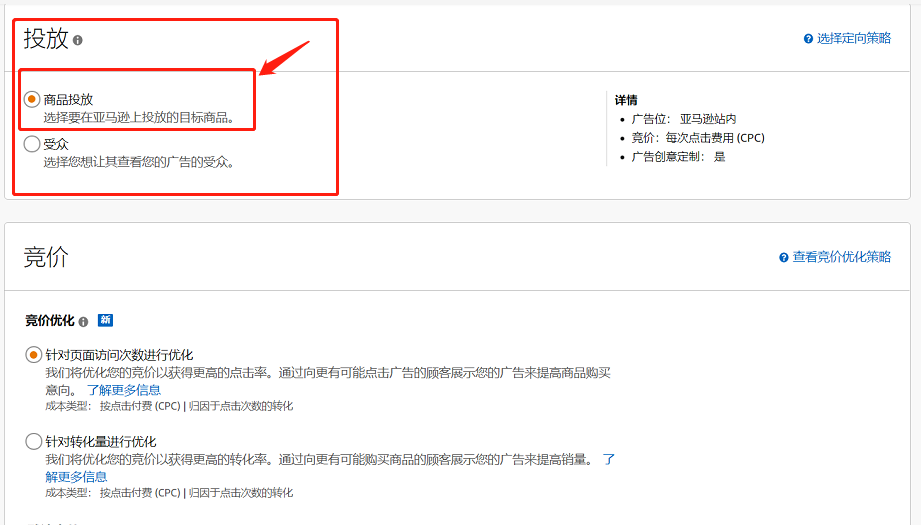Open 了解更多信息 under page-visit optimization

124,390
